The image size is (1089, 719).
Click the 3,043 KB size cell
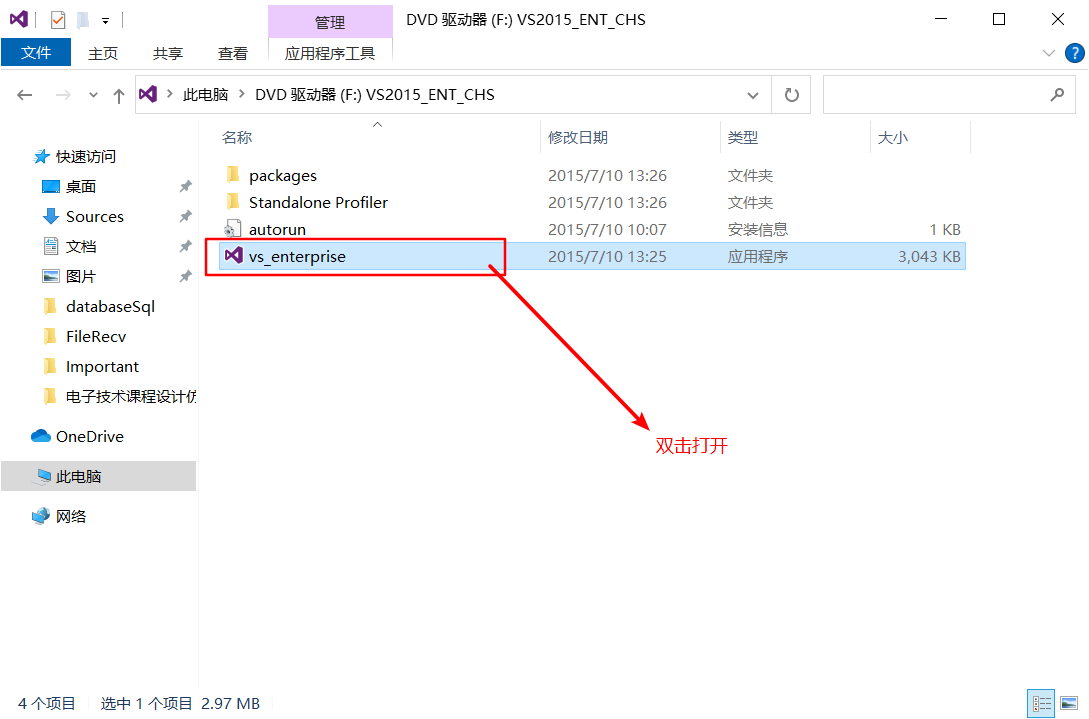pos(929,256)
